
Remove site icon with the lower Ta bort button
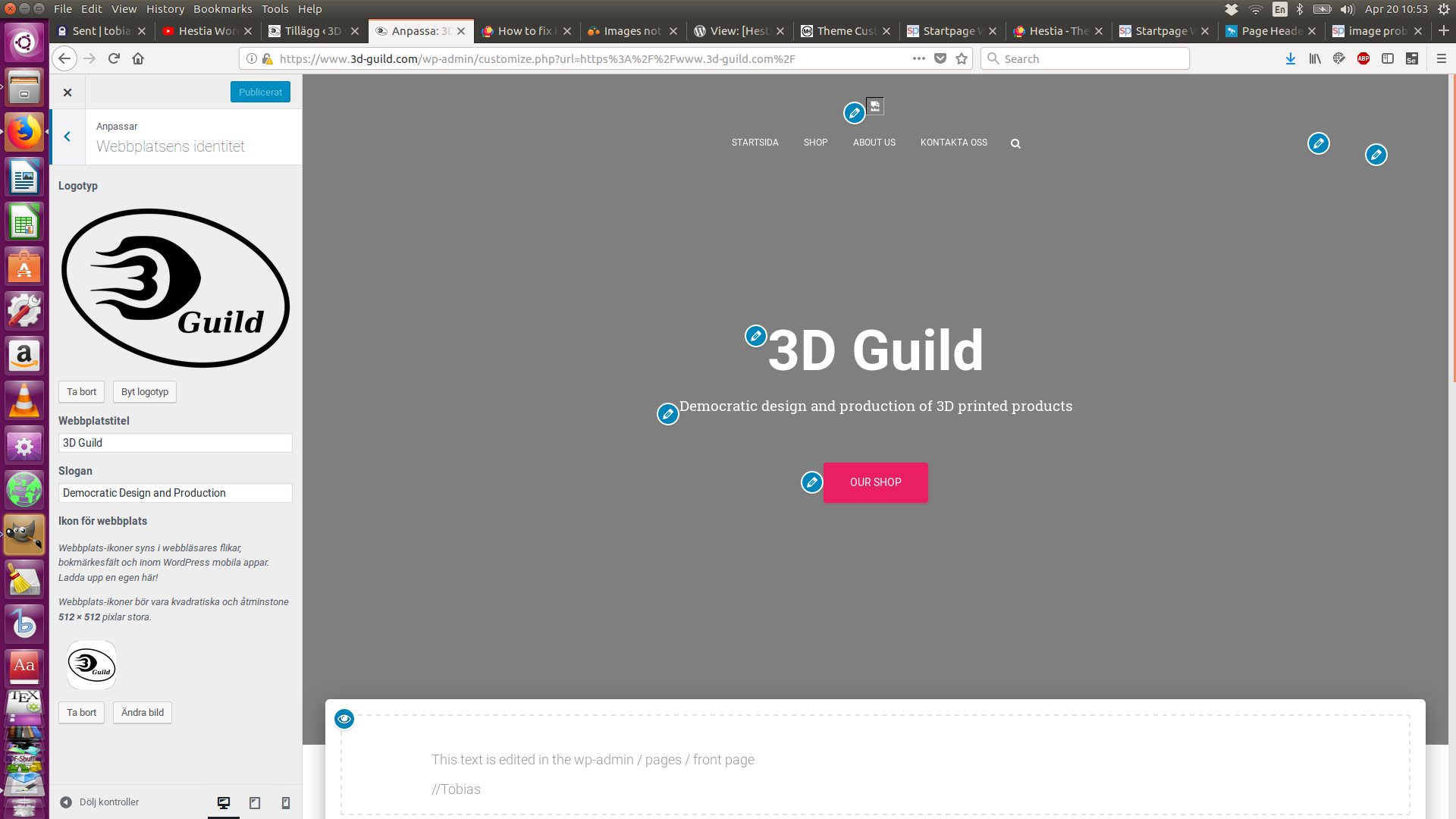(x=81, y=713)
